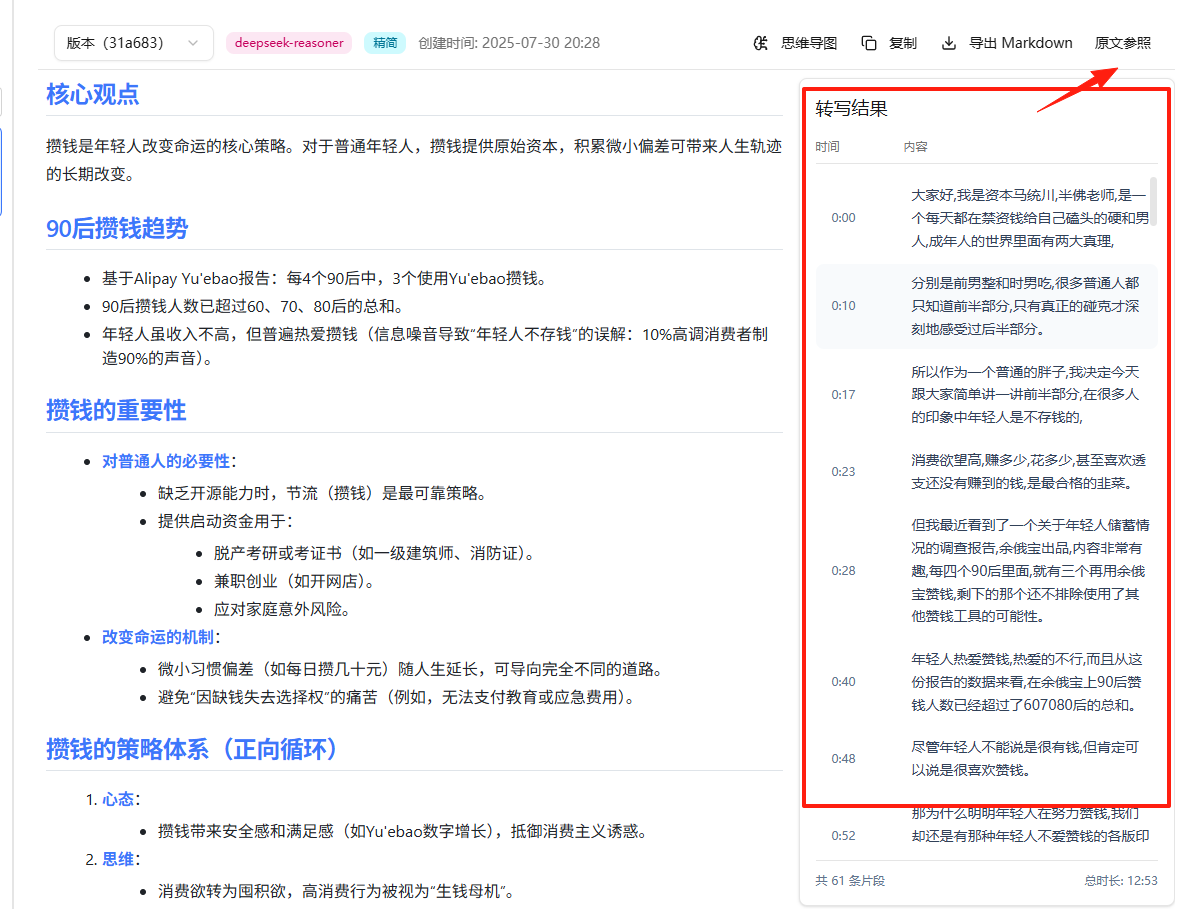Jump to transcript timestamp 0:17
The width and height of the screenshot is (1194, 909).
pyautogui.click(x=843, y=394)
